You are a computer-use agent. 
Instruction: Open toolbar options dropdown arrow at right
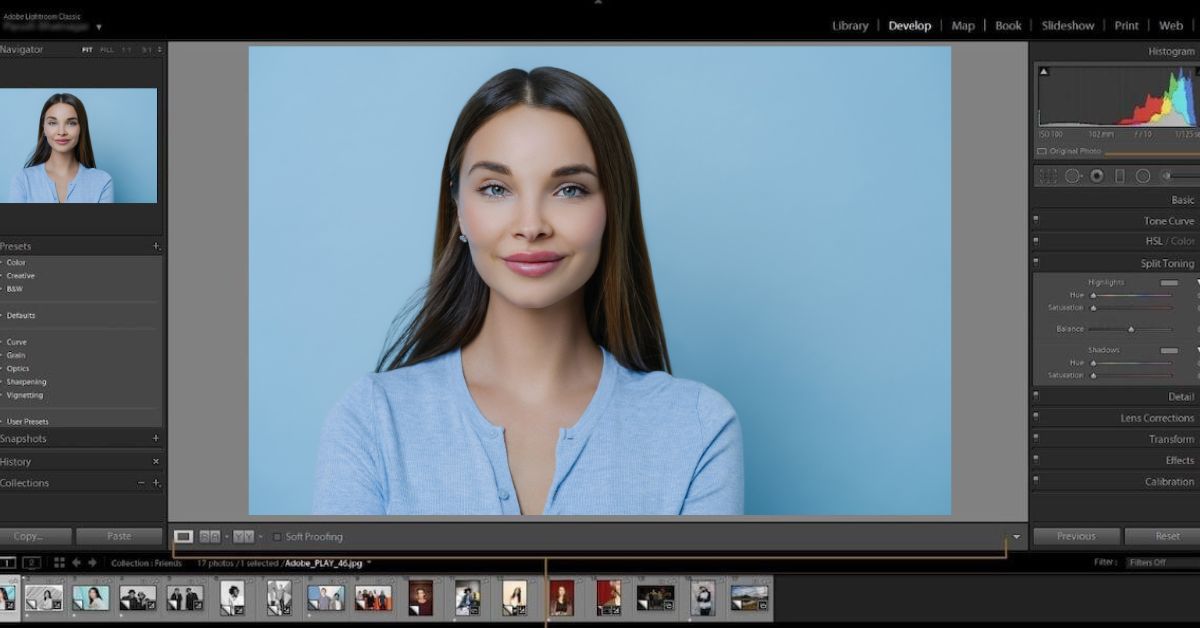click(1017, 537)
